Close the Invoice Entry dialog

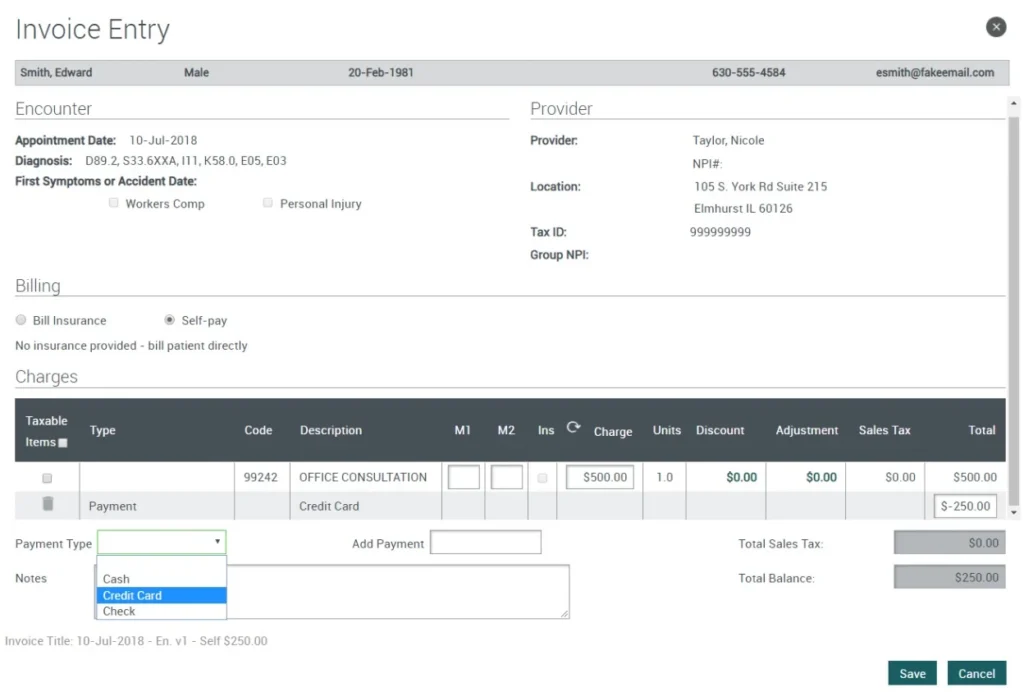click(x=996, y=27)
